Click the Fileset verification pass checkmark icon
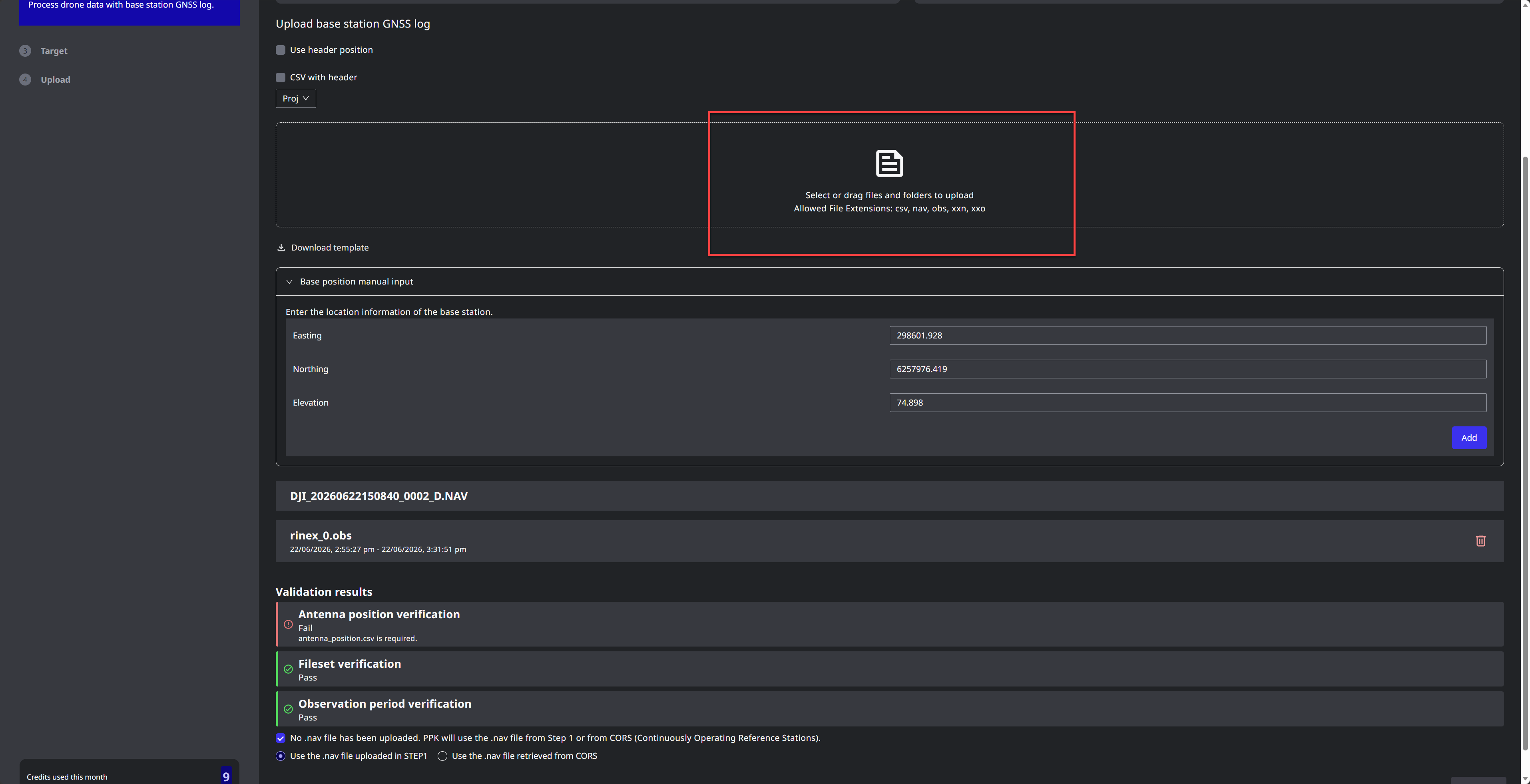The height and width of the screenshot is (784, 1530). coord(288,669)
